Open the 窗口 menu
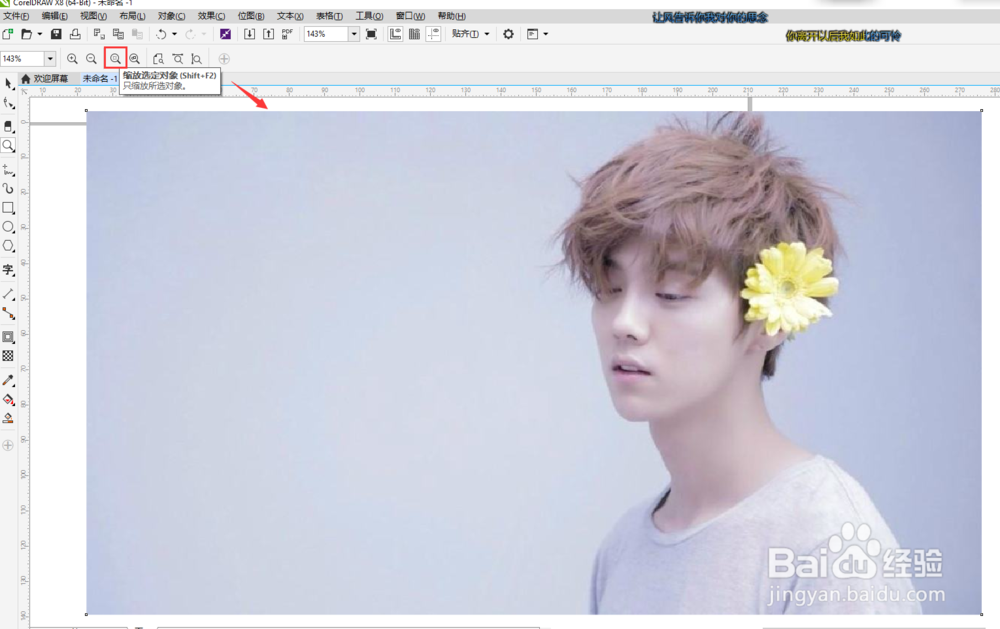The image size is (1000, 629). point(411,16)
